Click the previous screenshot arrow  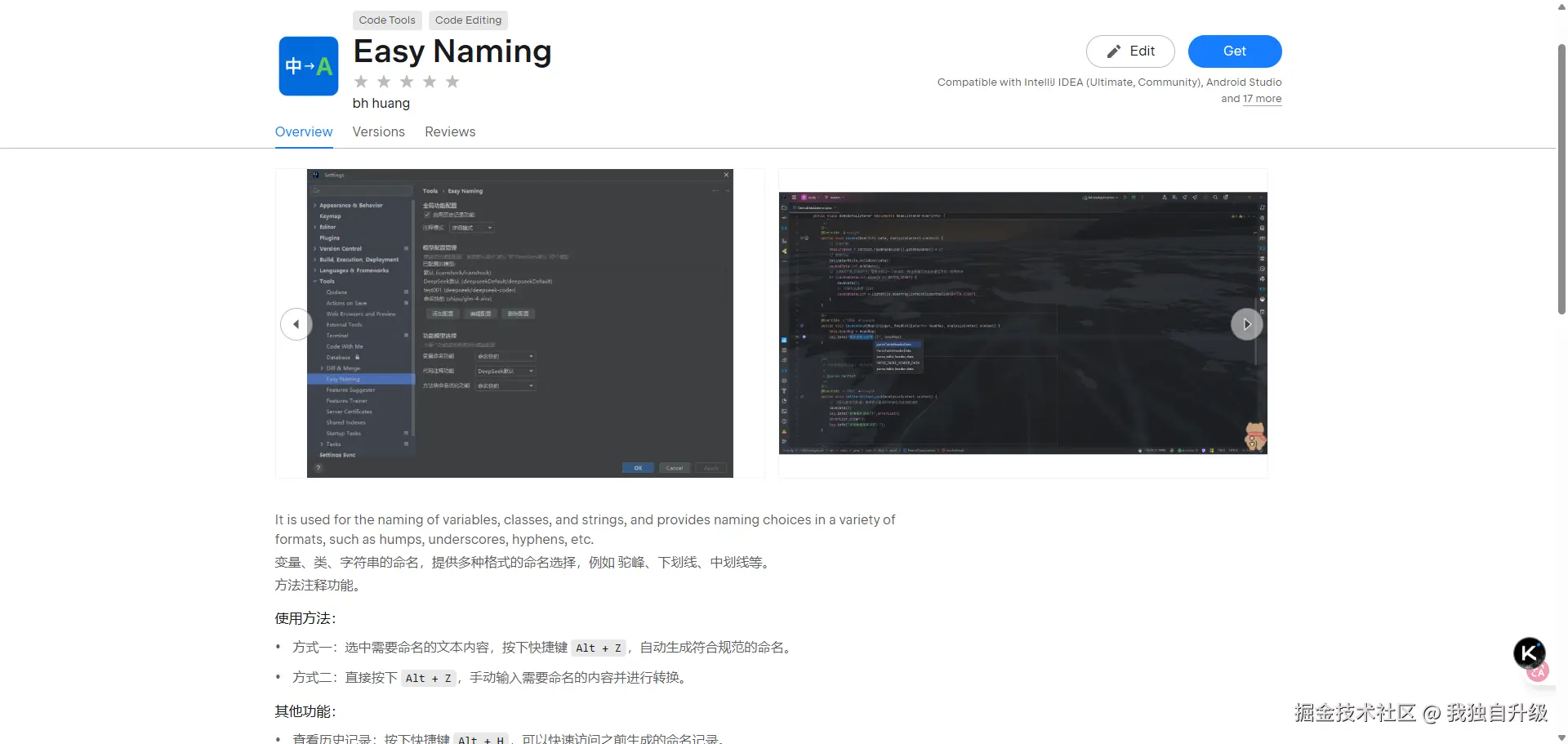tap(296, 324)
